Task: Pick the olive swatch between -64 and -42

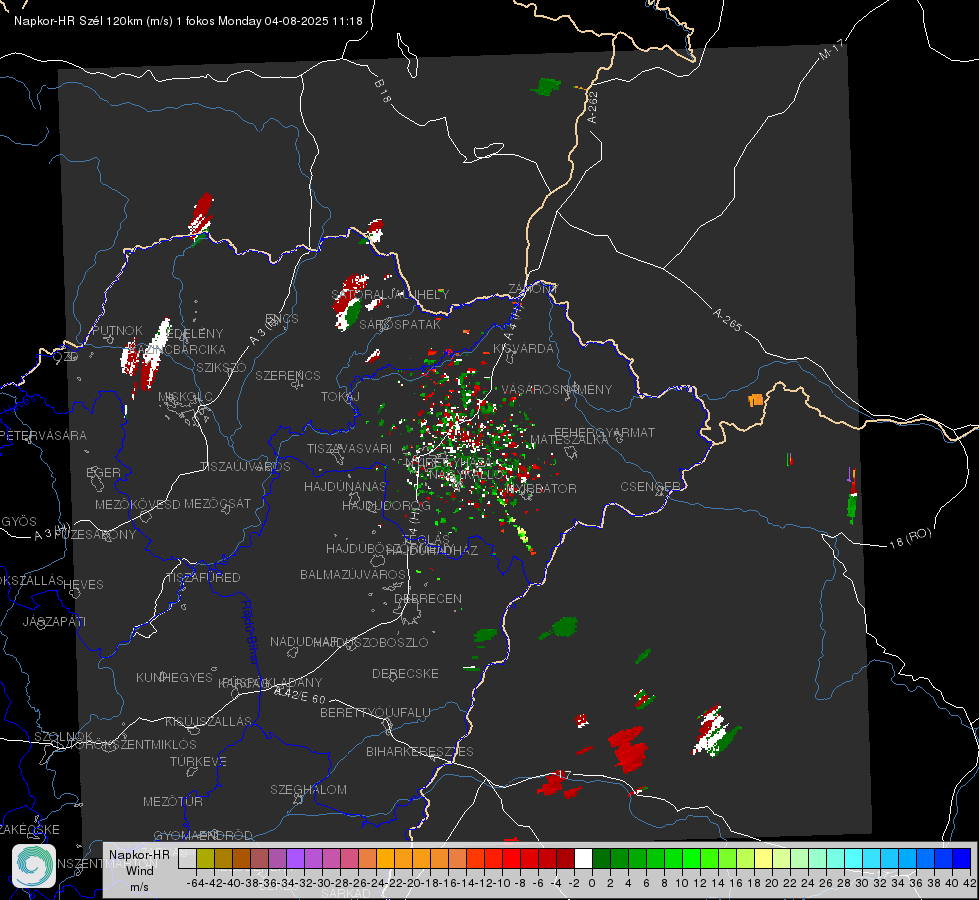Action: (205, 858)
